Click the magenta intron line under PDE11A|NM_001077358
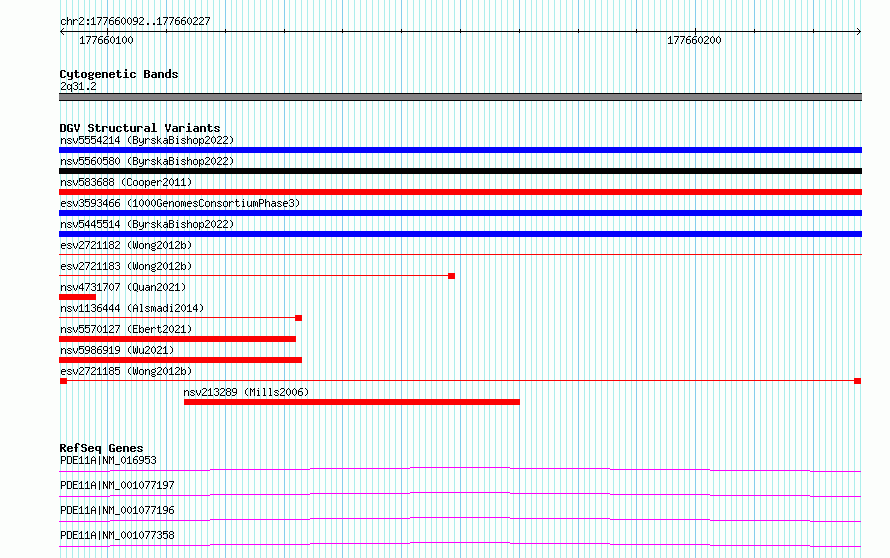This screenshot has height=558, width=890. point(460,544)
